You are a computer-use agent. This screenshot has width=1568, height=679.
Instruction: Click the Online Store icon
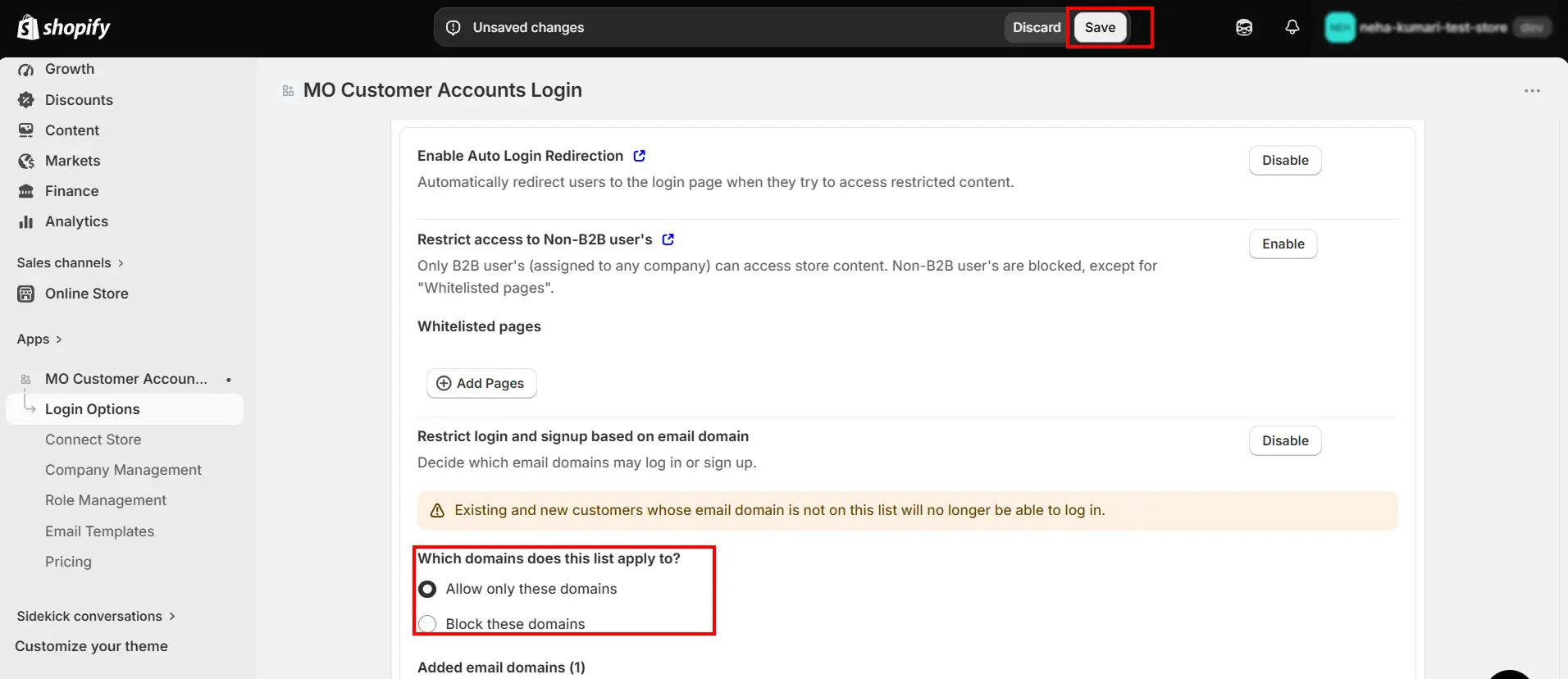click(x=26, y=294)
